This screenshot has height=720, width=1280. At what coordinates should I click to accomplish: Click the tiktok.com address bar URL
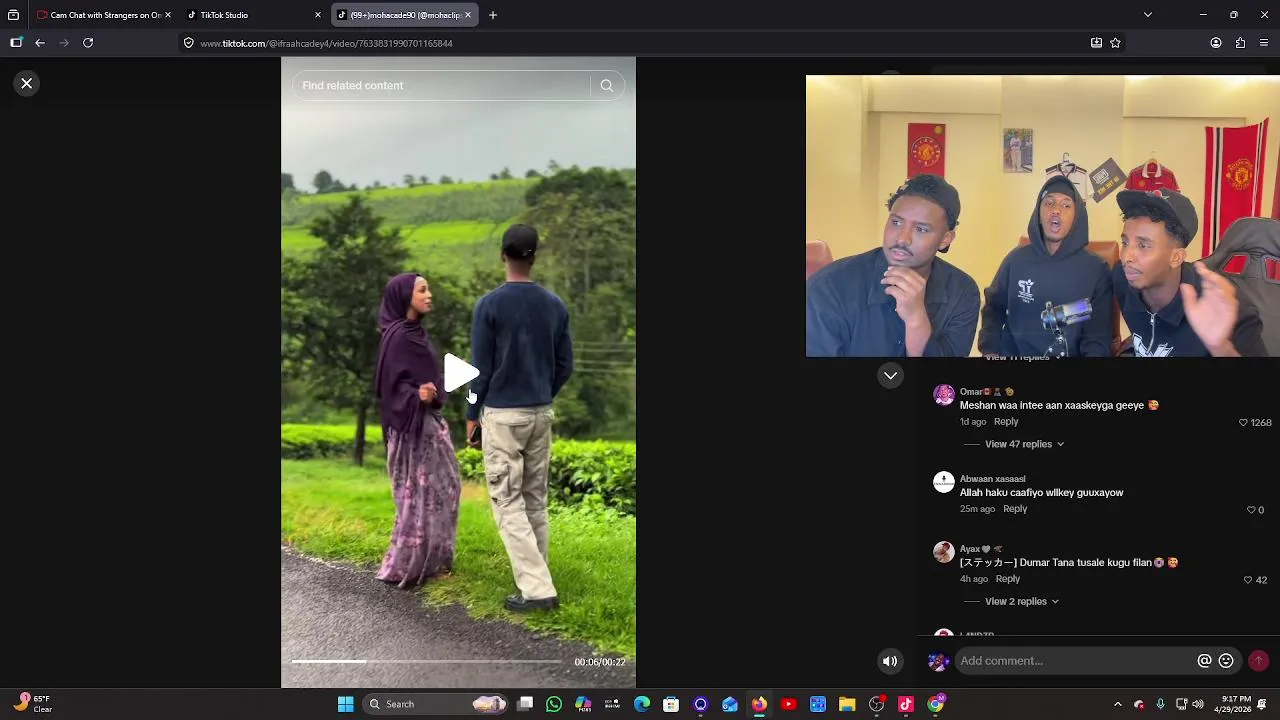(x=326, y=44)
